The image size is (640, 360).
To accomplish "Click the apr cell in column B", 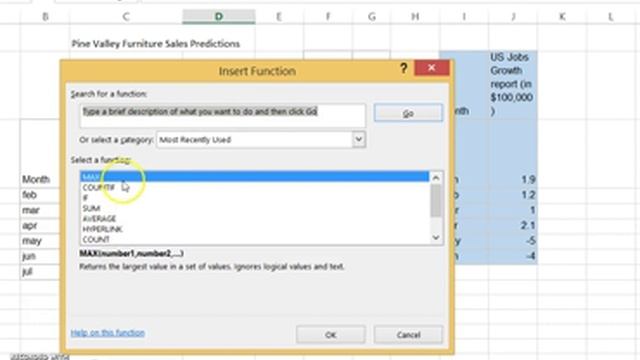I will [40, 225].
